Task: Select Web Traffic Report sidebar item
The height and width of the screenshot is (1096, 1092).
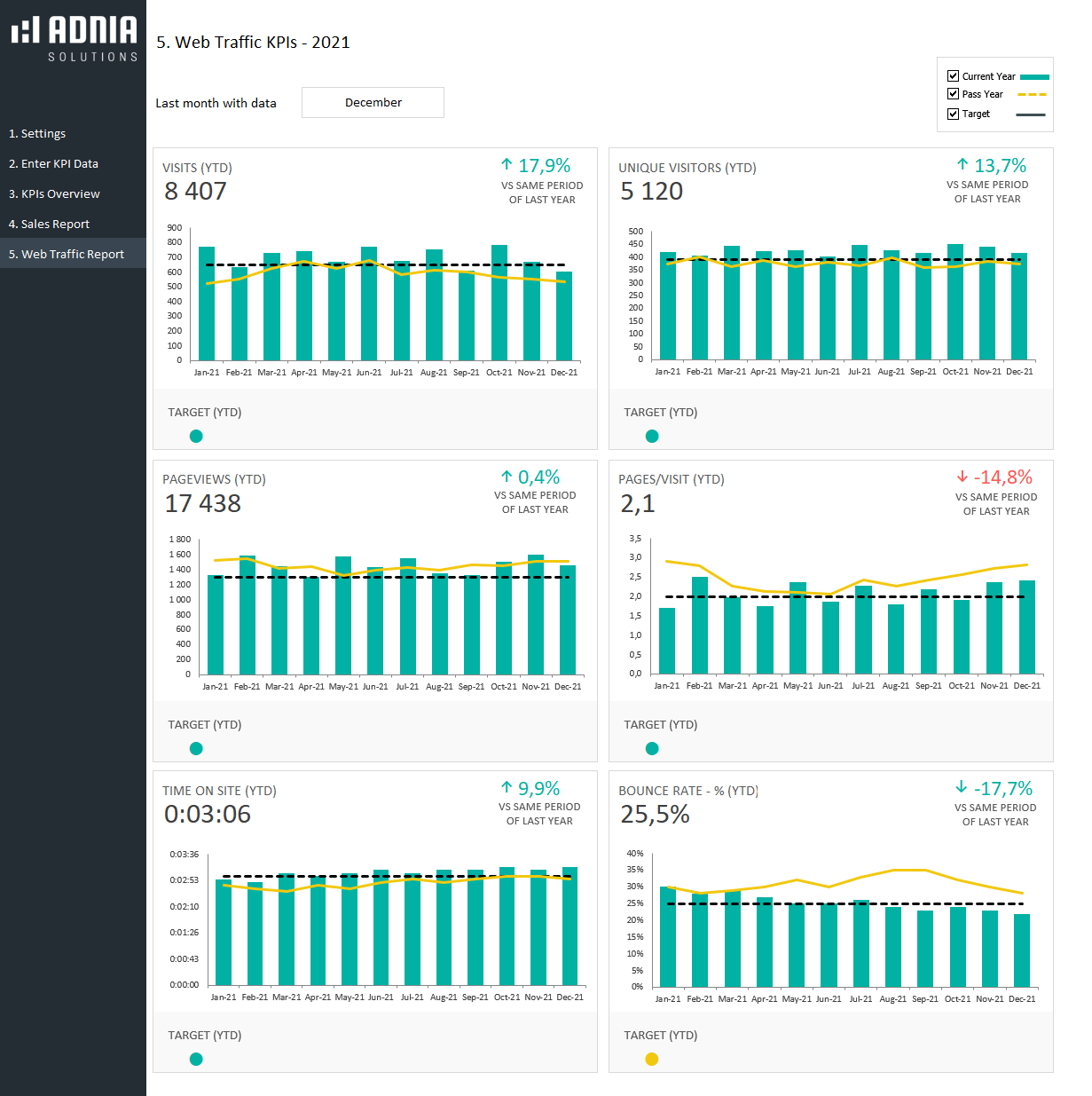Action: point(67,255)
